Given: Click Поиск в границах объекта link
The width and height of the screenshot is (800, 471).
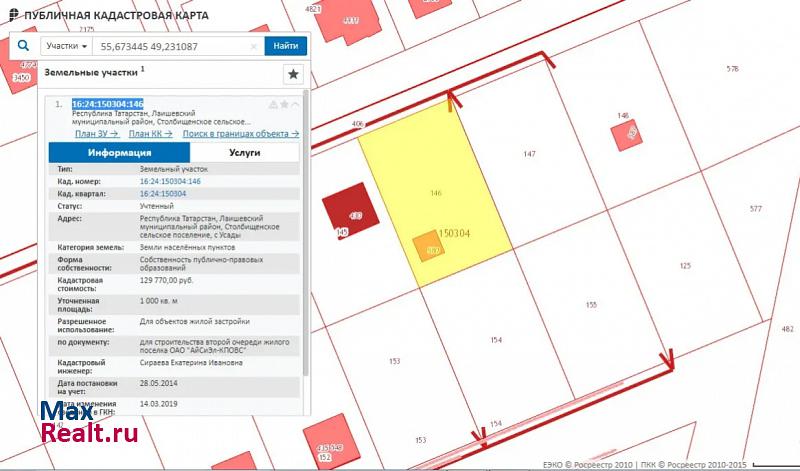Looking at the screenshot, I should [240, 133].
